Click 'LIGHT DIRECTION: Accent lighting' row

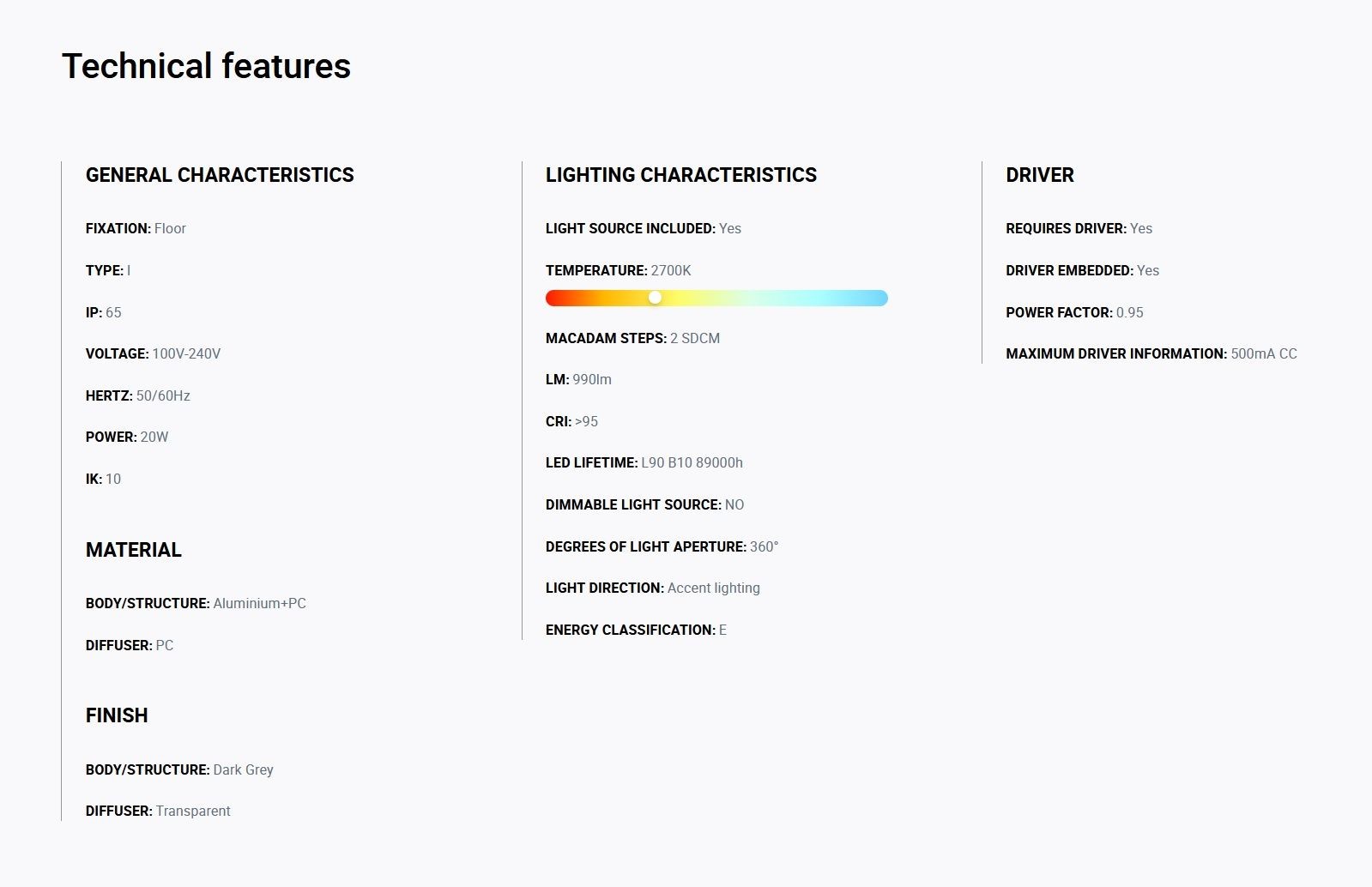click(x=653, y=588)
